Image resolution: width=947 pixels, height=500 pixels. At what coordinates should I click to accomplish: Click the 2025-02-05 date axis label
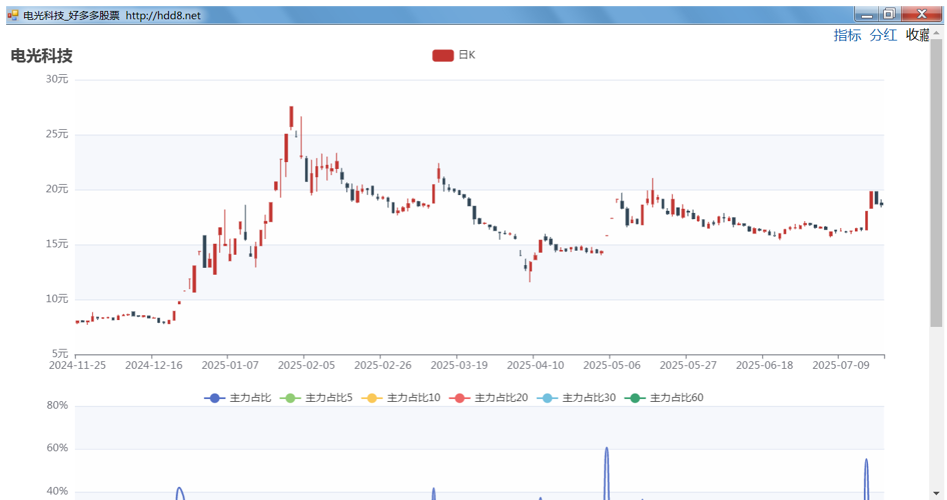[x=306, y=365]
